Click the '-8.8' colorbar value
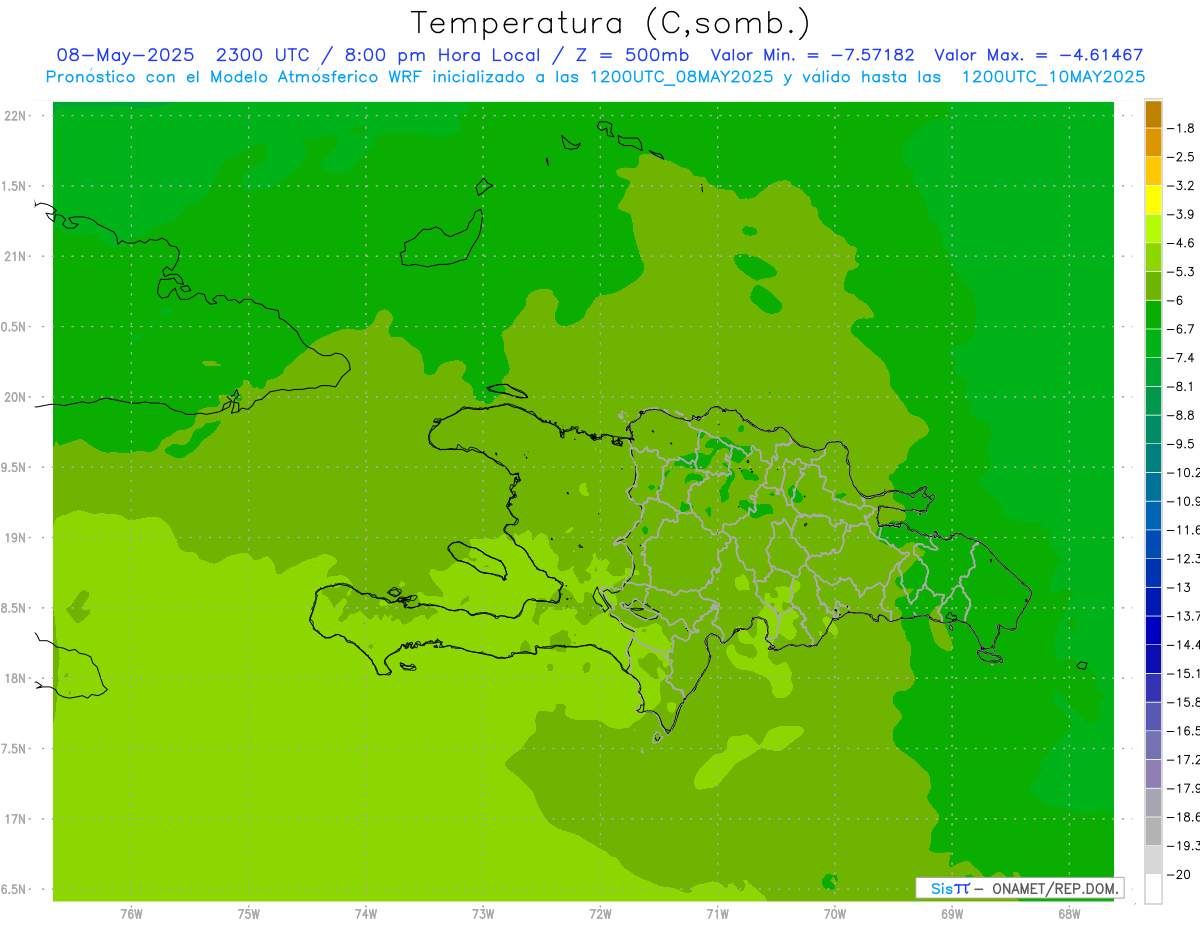The height and width of the screenshot is (927, 1200). point(1183,415)
